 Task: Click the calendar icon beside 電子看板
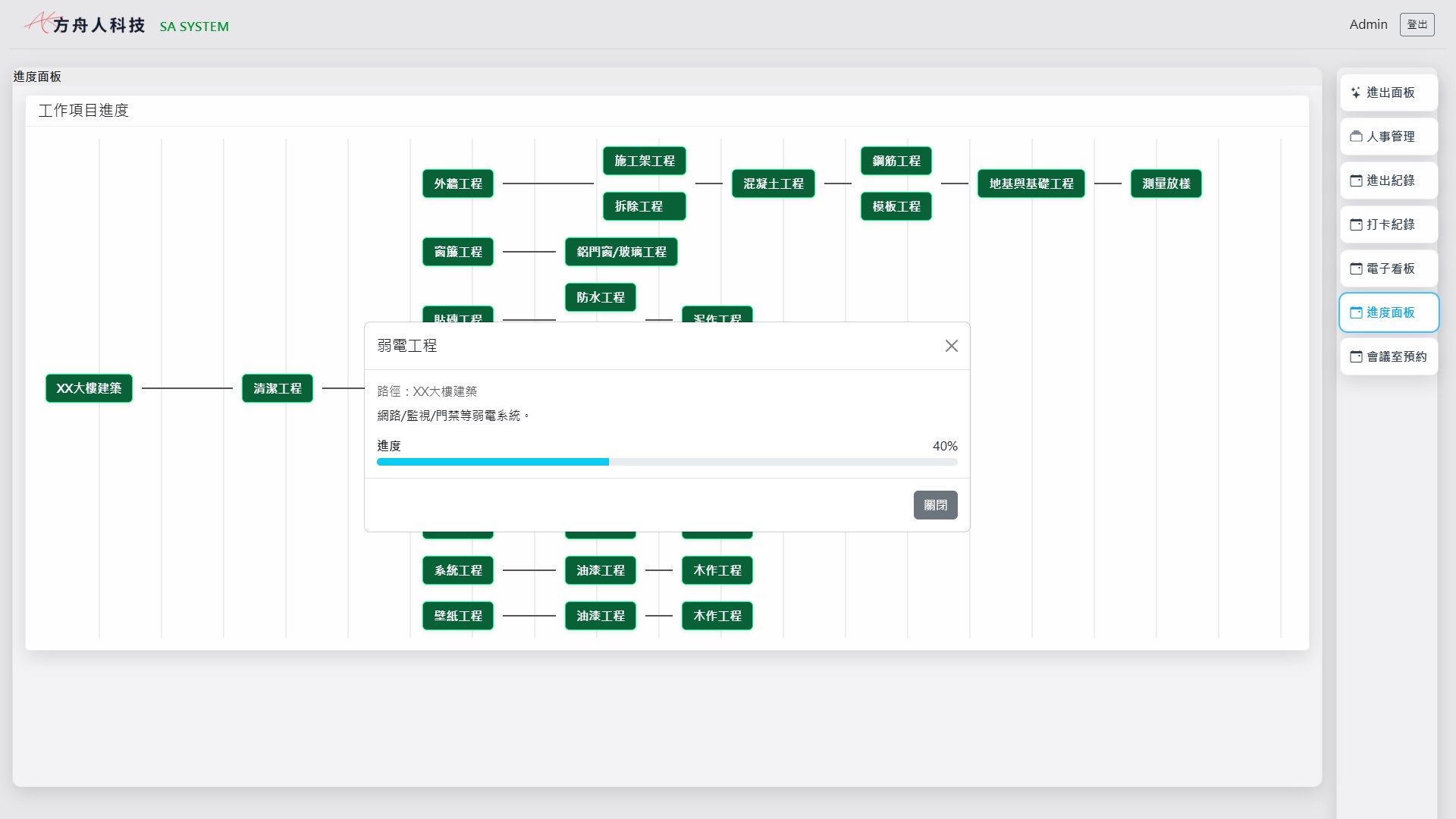click(1356, 268)
